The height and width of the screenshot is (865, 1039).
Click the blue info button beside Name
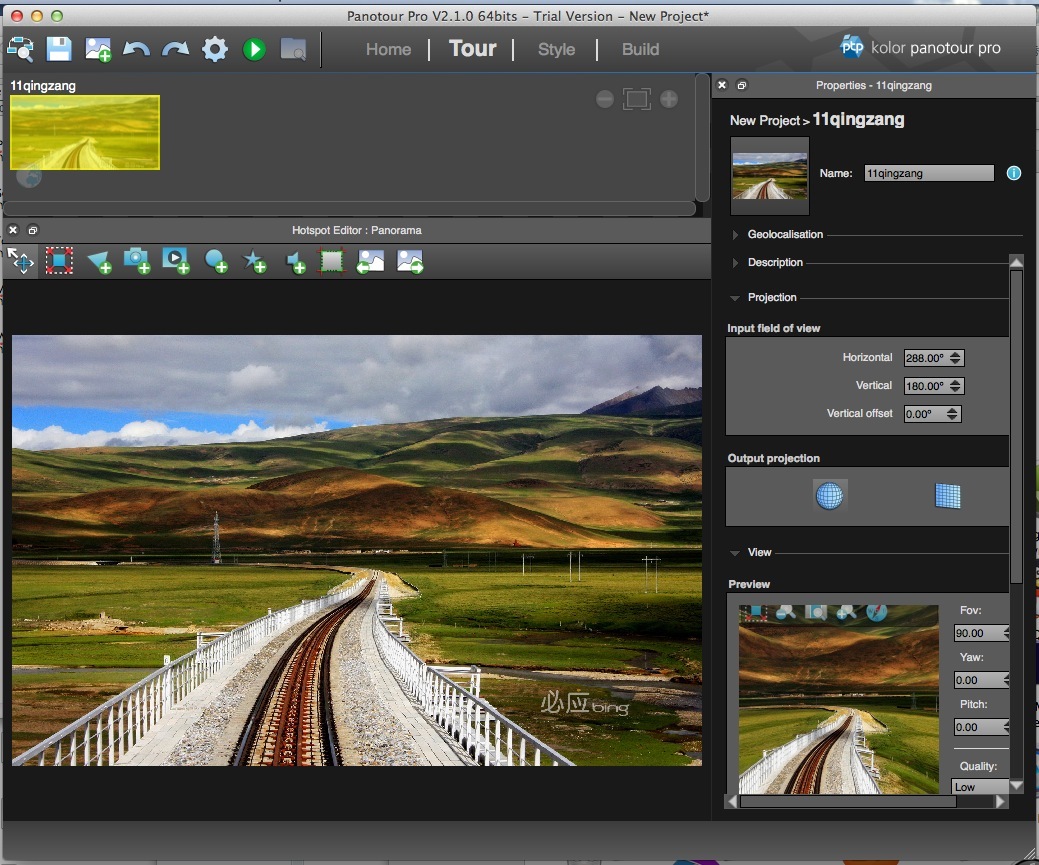click(x=1013, y=173)
